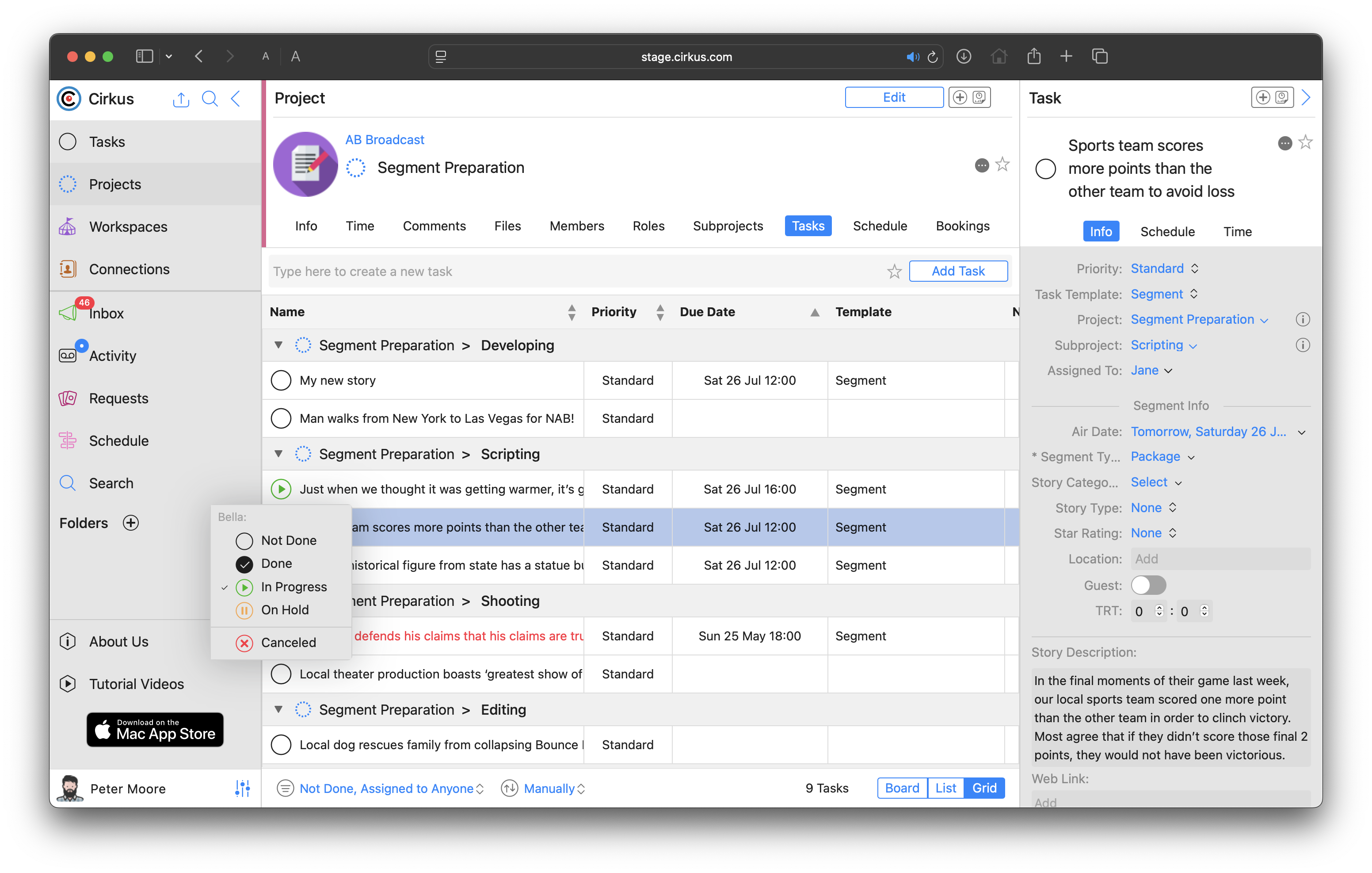
Task: Click the Requests sidebar icon
Action: (67, 398)
